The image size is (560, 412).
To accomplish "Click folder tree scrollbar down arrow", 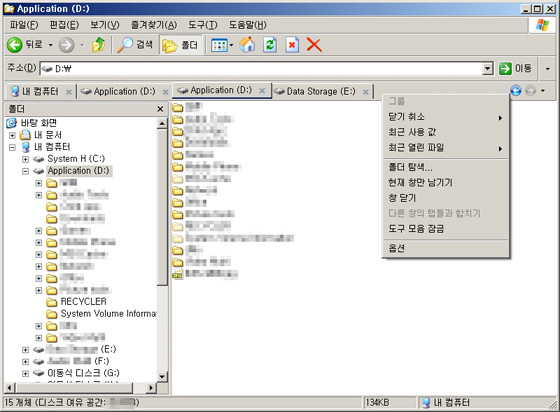I will pyautogui.click(x=162, y=377).
